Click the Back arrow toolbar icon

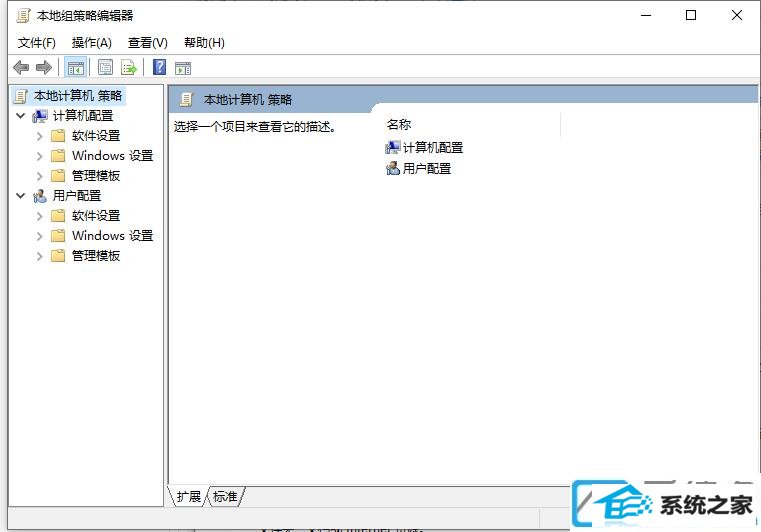tap(21, 67)
